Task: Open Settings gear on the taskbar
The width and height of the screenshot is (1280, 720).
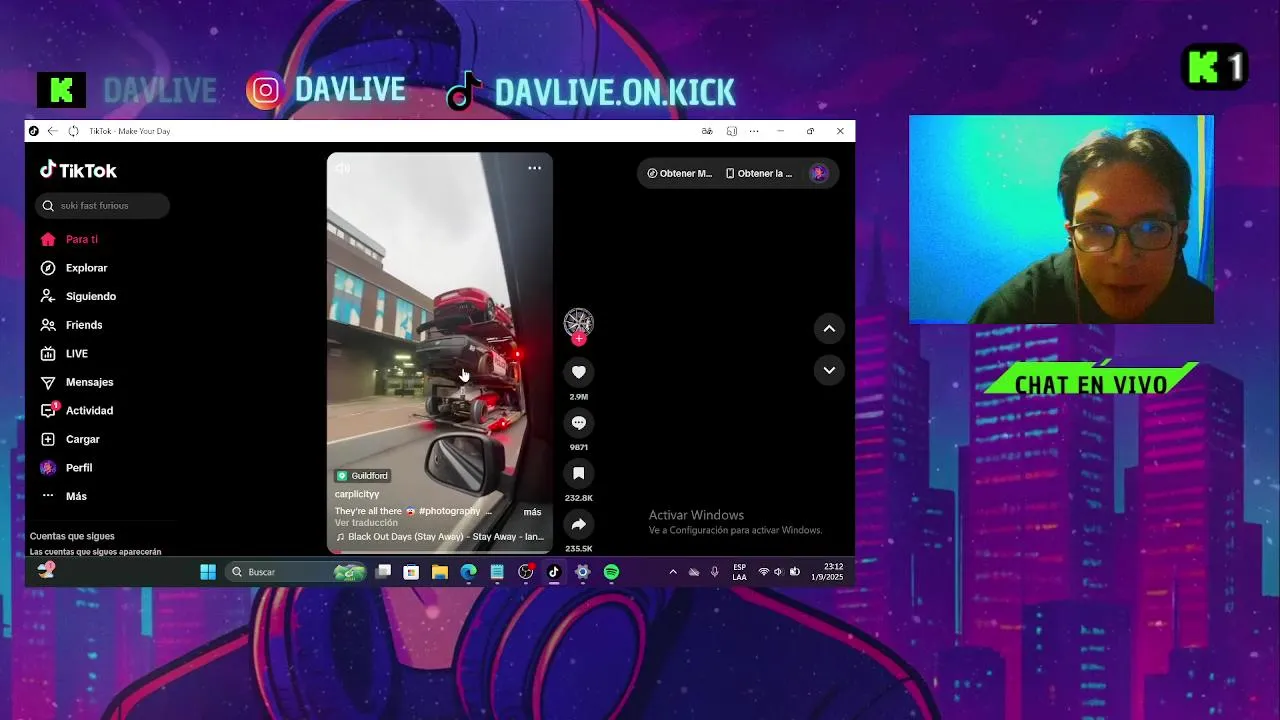Action: point(583,572)
